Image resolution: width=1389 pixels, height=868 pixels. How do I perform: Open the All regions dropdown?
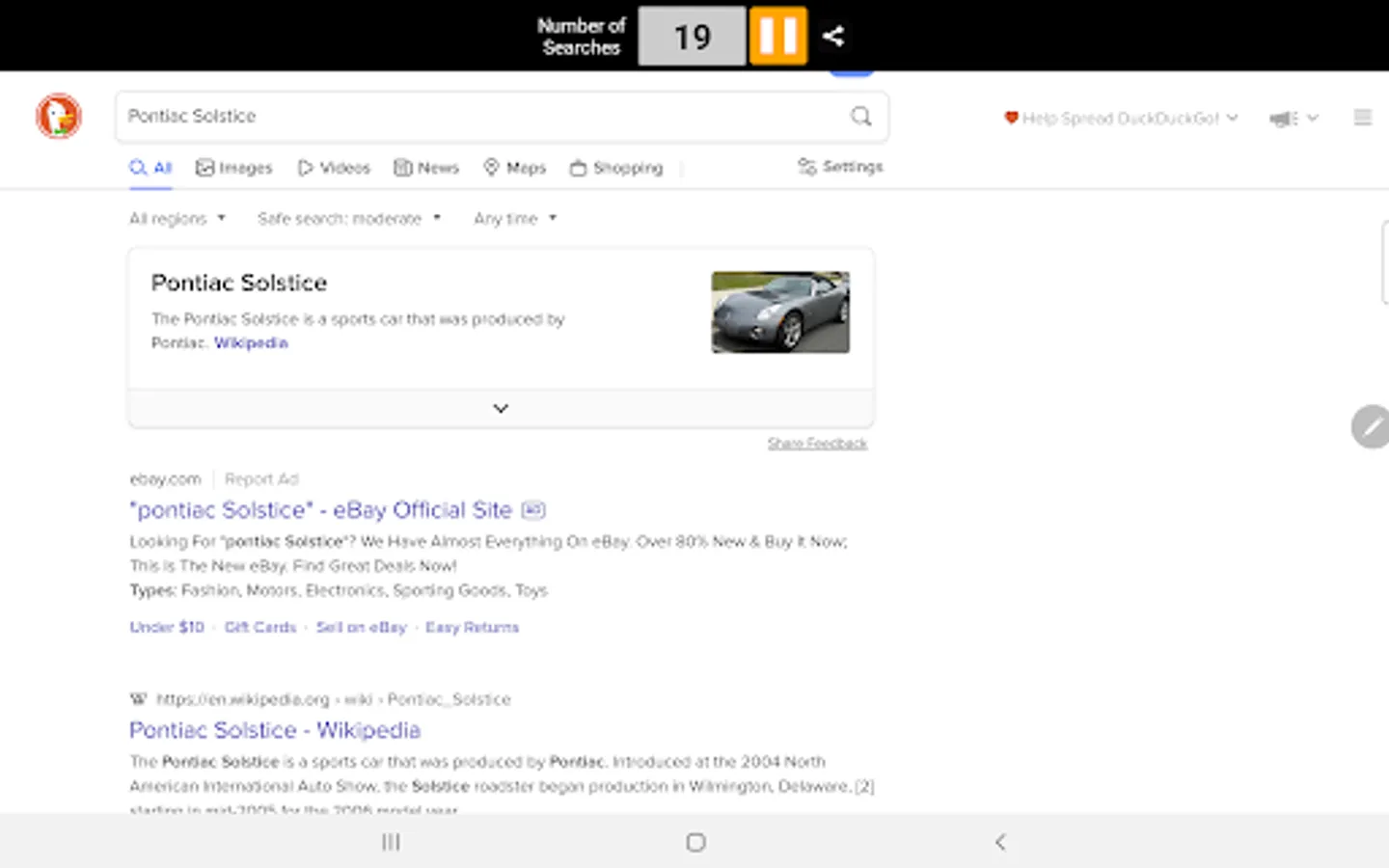pos(177,219)
